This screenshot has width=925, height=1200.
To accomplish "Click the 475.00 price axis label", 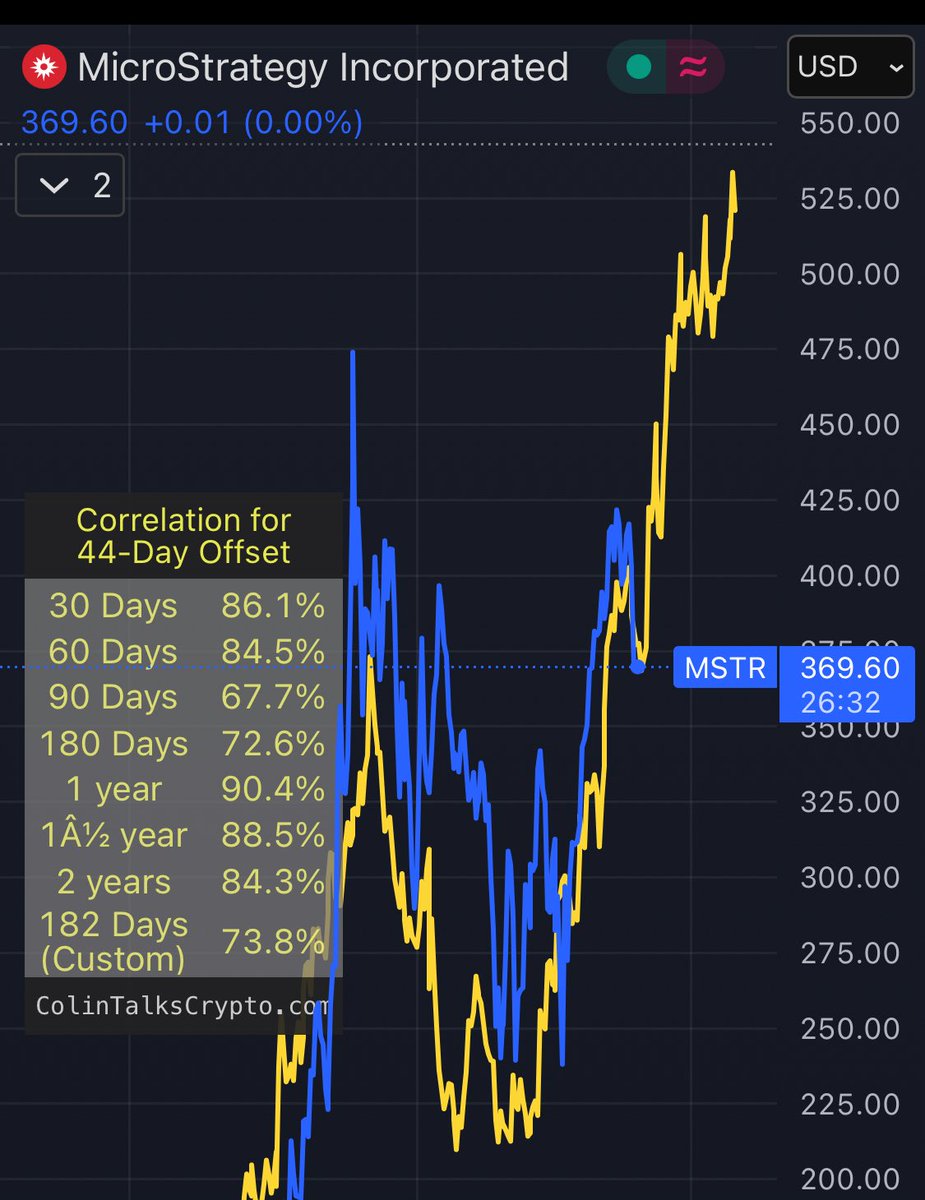I will pyautogui.click(x=850, y=349).
